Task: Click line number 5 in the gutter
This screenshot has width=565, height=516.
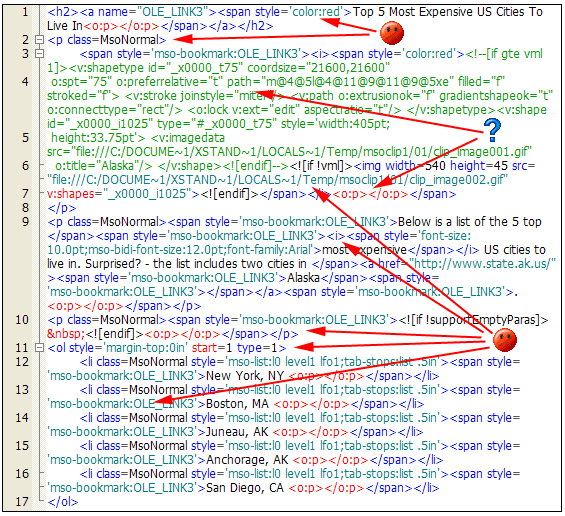Action: click(25, 138)
